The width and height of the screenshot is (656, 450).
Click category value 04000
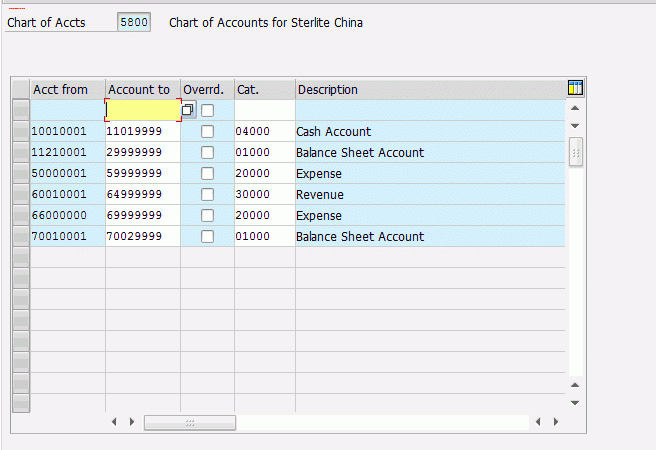(252, 131)
